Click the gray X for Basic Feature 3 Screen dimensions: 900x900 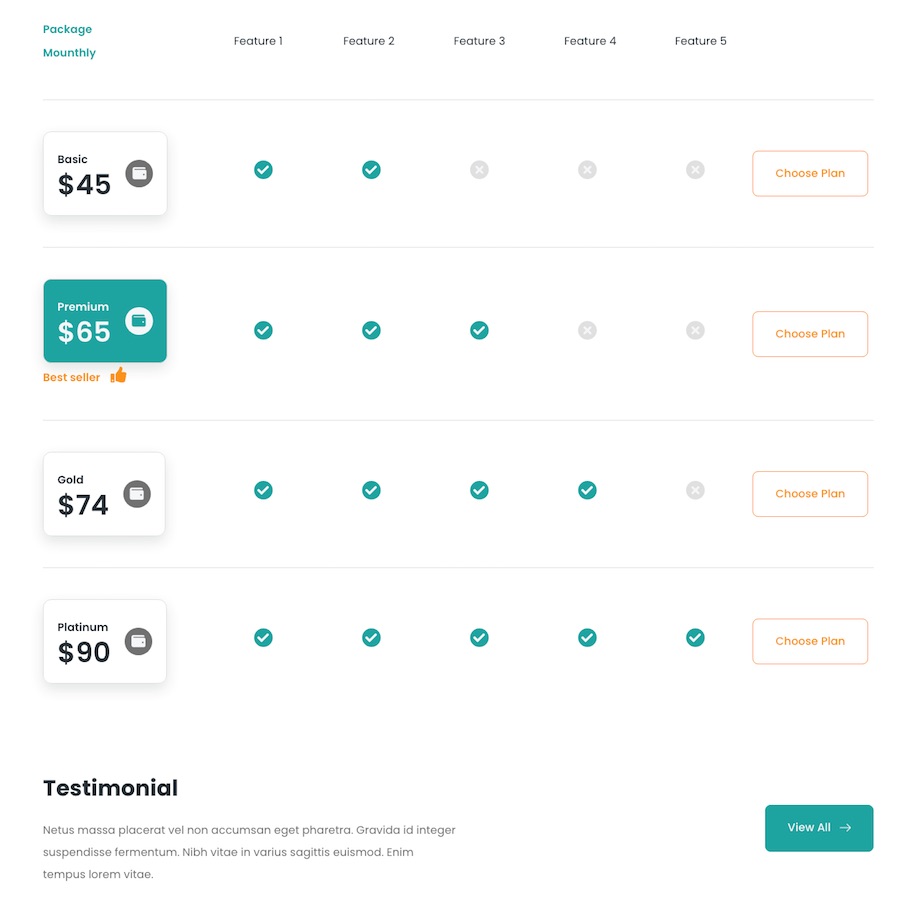[x=479, y=170]
